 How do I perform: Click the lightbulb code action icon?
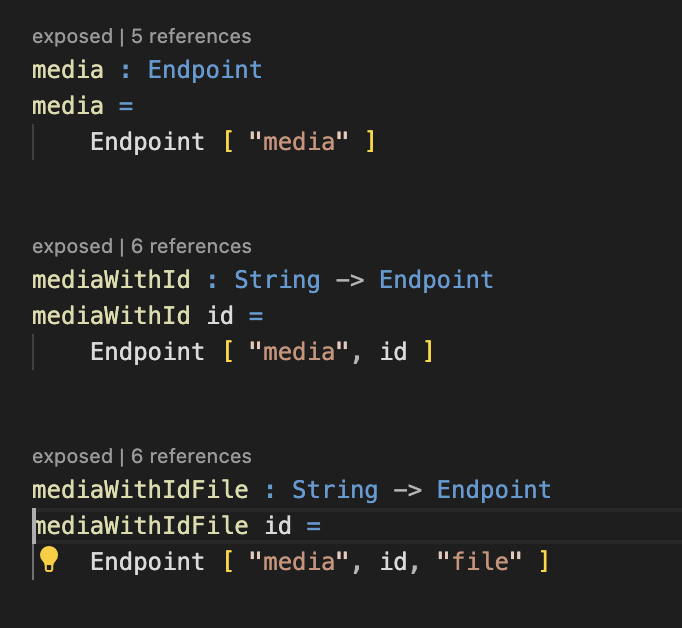coord(49,560)
